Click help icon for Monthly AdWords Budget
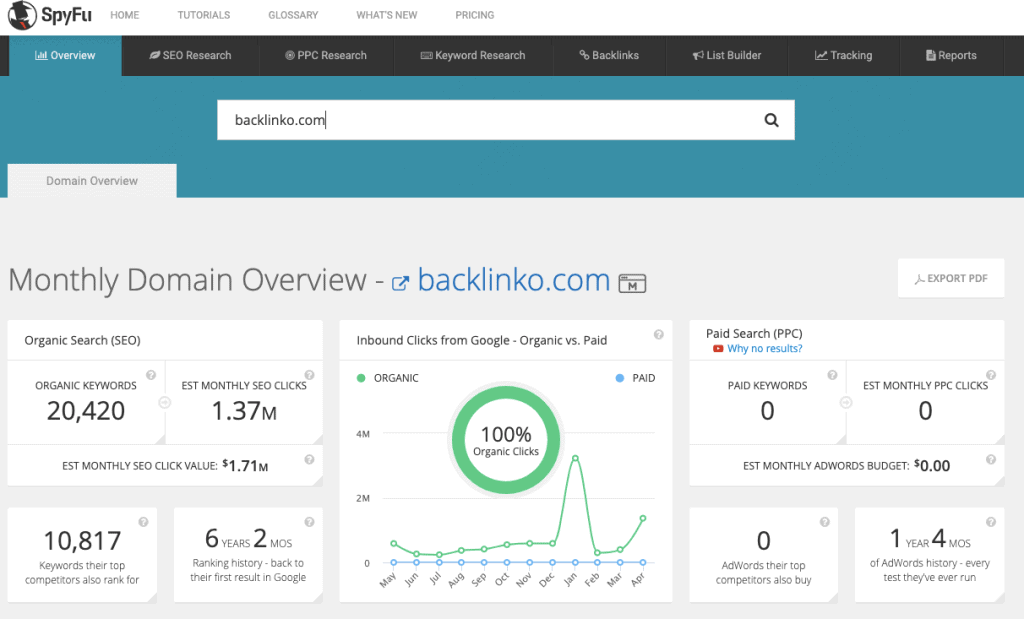Image resolution: width=1024 pixels, height=619 pixels. pos(991,460)
